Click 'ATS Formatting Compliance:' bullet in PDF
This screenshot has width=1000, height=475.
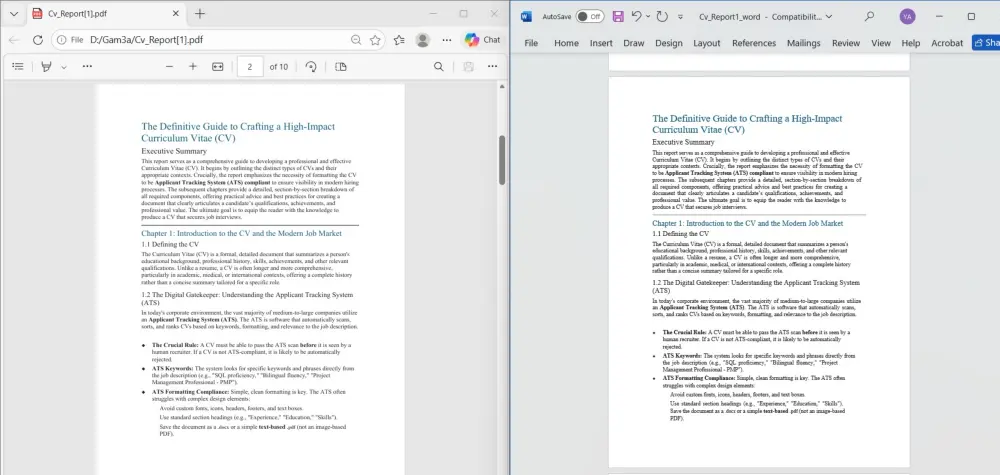coord(191,391)
